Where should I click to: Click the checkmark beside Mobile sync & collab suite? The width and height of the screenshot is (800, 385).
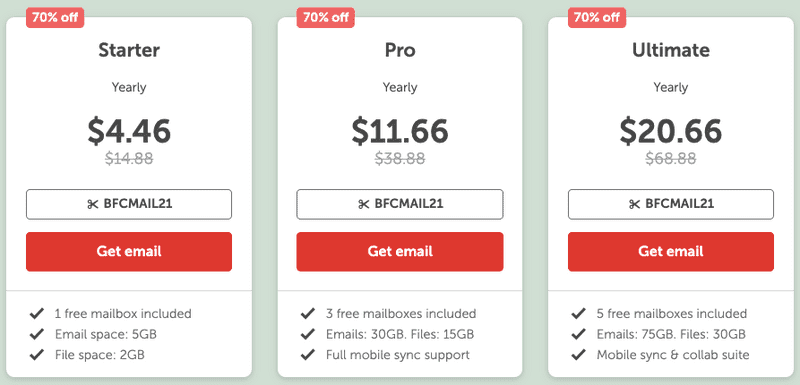[x=578, y=354]
